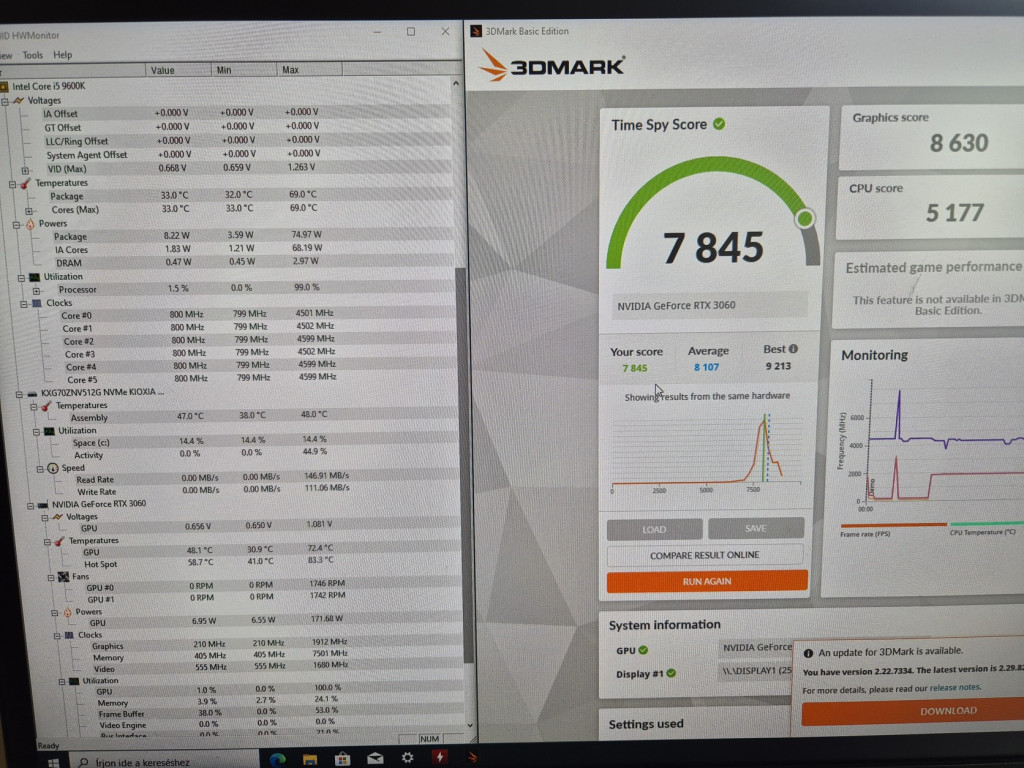Click the Monitoring frequency graph
Screen dimensions: 1024x768
(x=931, y=443)
